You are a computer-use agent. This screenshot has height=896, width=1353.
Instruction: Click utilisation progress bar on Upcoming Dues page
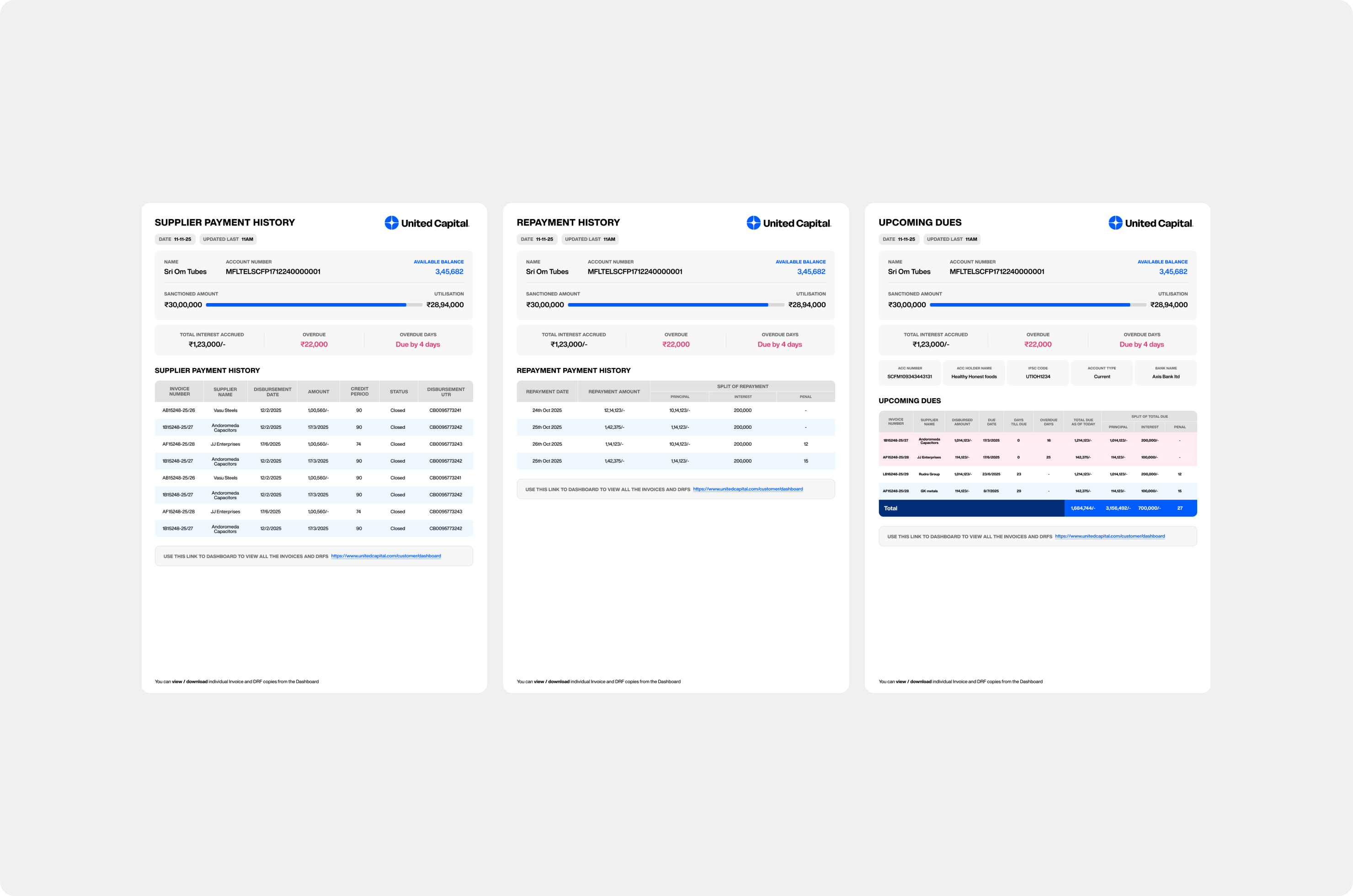click(x=1038, y=305)
